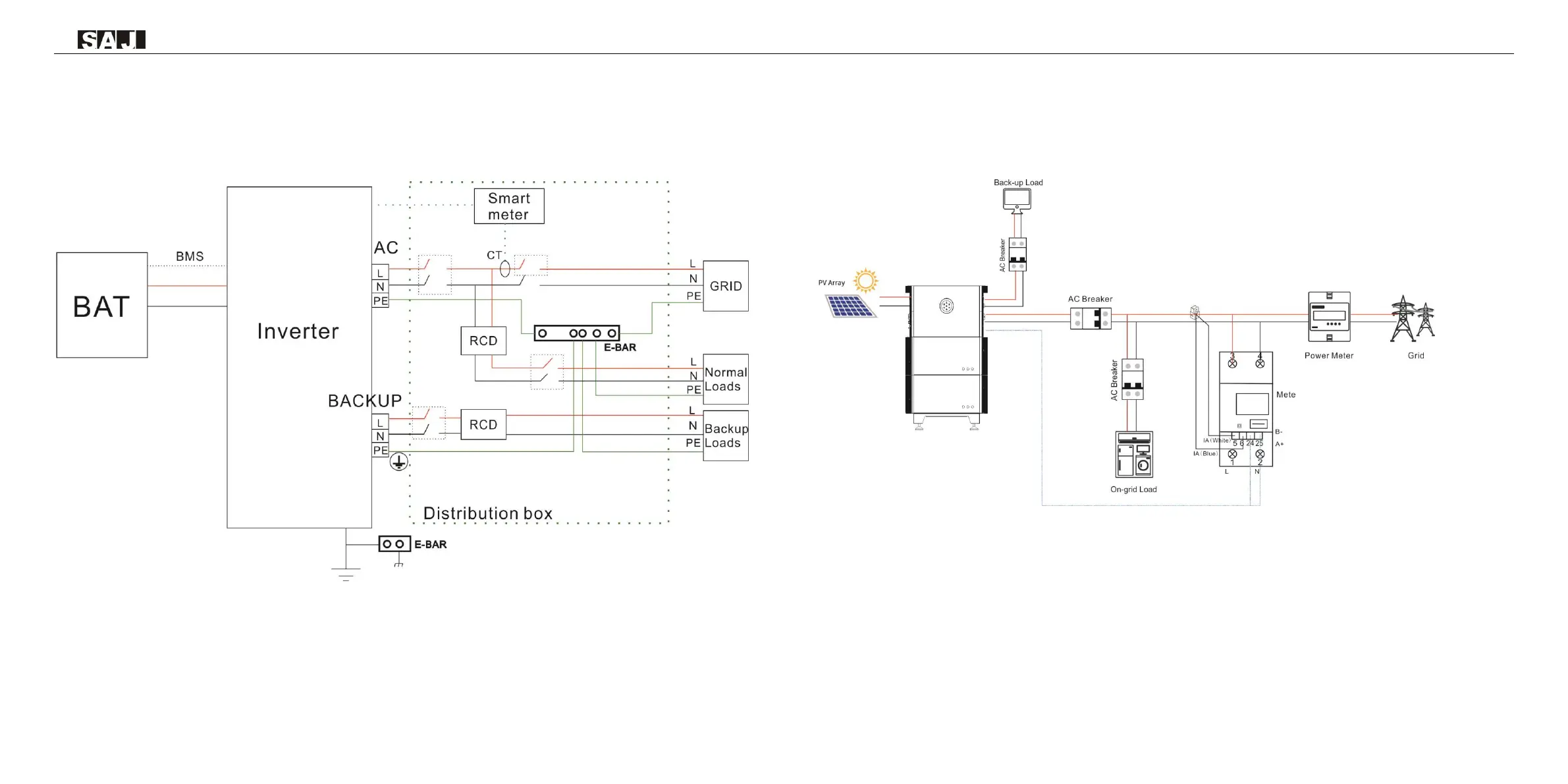This screenshot has width=1568, height=784.
Task: Click the Power Meter caption
Action: click(x=1329, y=356)
